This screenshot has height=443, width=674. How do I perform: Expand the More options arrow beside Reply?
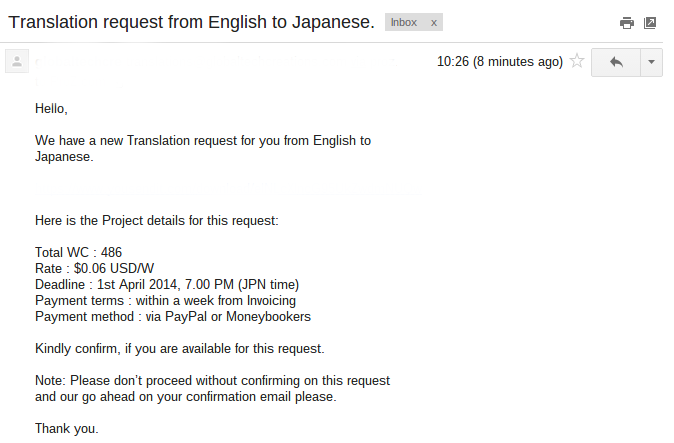click(x=651, y=62)
